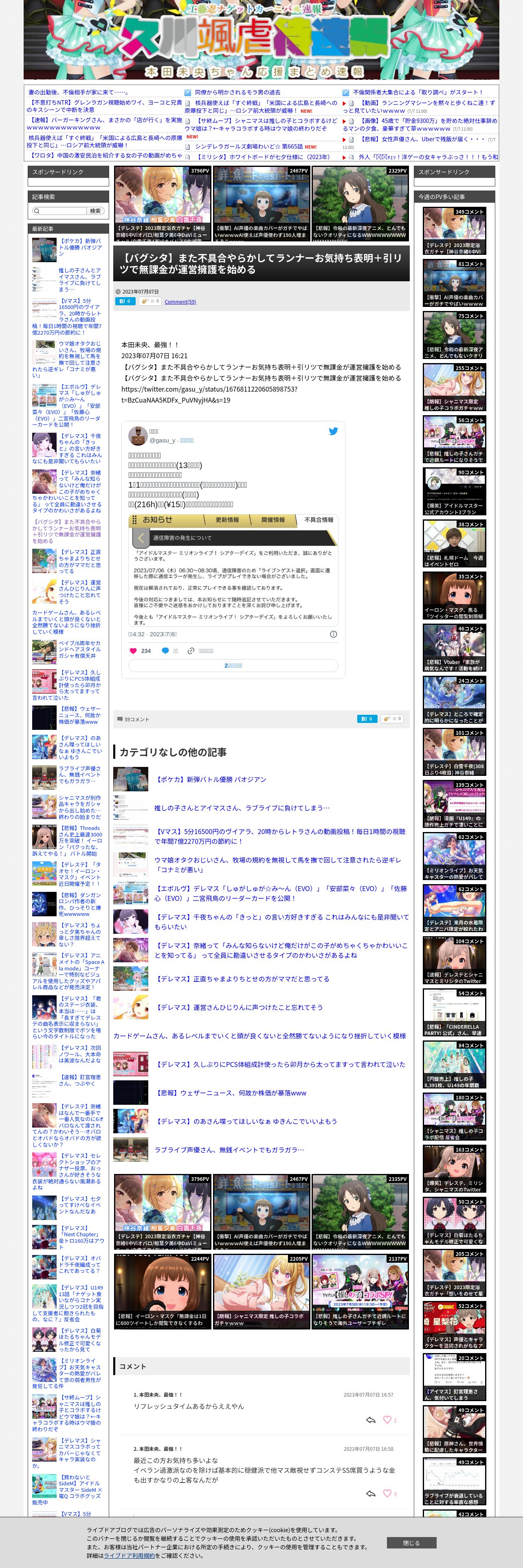
Task: Click red arrow icon beside 動画 ランニングマシーン headline
Action: tap(344, 104)
